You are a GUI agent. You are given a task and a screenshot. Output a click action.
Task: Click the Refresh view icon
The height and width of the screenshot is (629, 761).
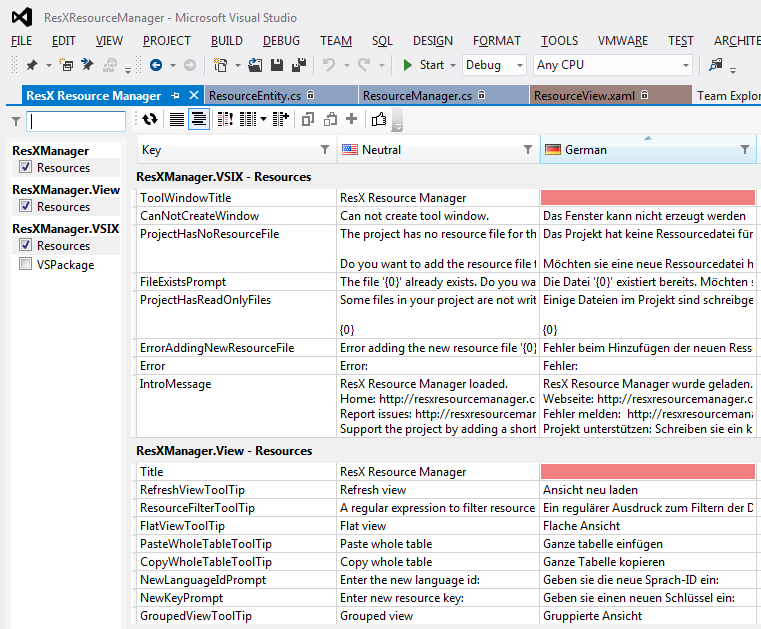coord(150,119)
